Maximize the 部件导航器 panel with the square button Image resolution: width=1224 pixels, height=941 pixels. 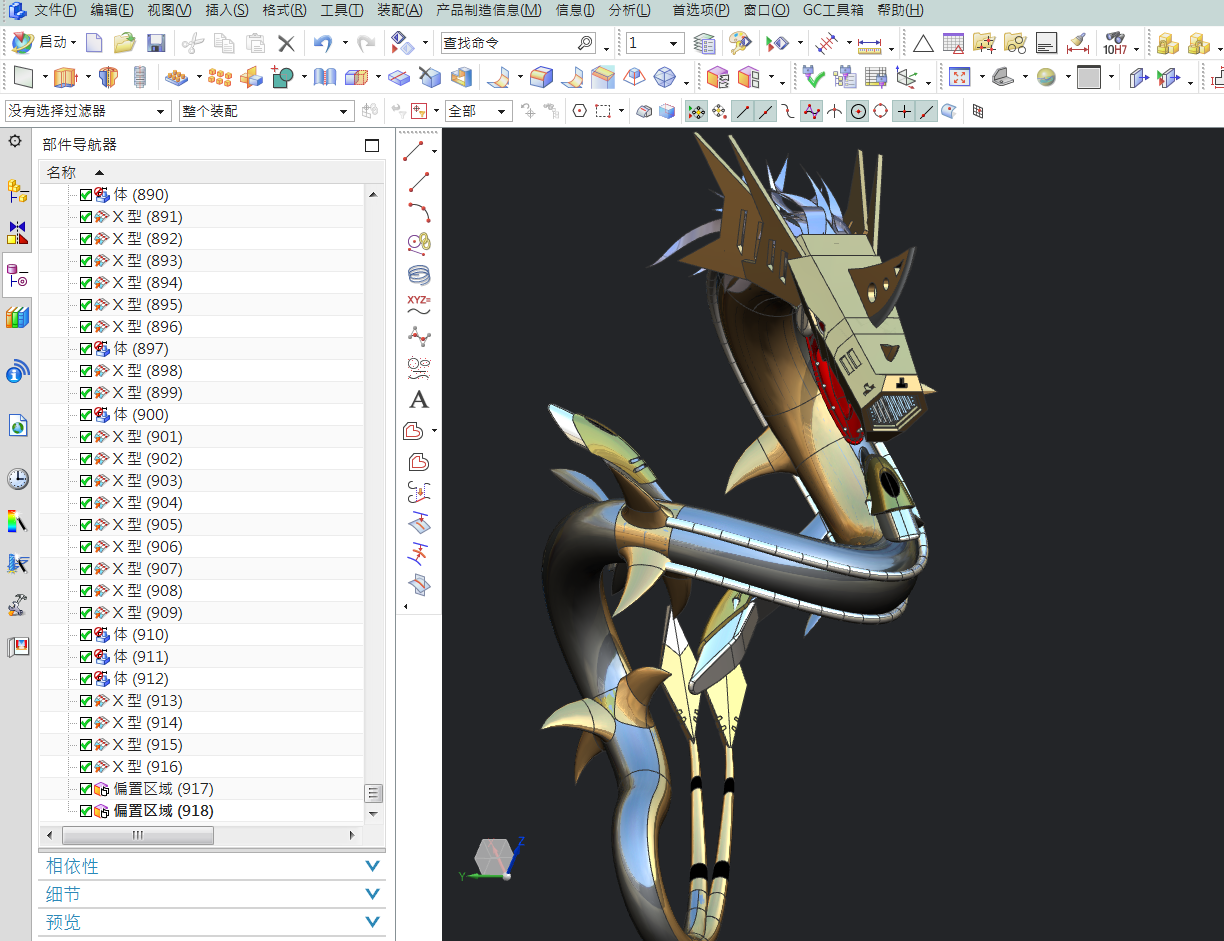coord(372,145)
